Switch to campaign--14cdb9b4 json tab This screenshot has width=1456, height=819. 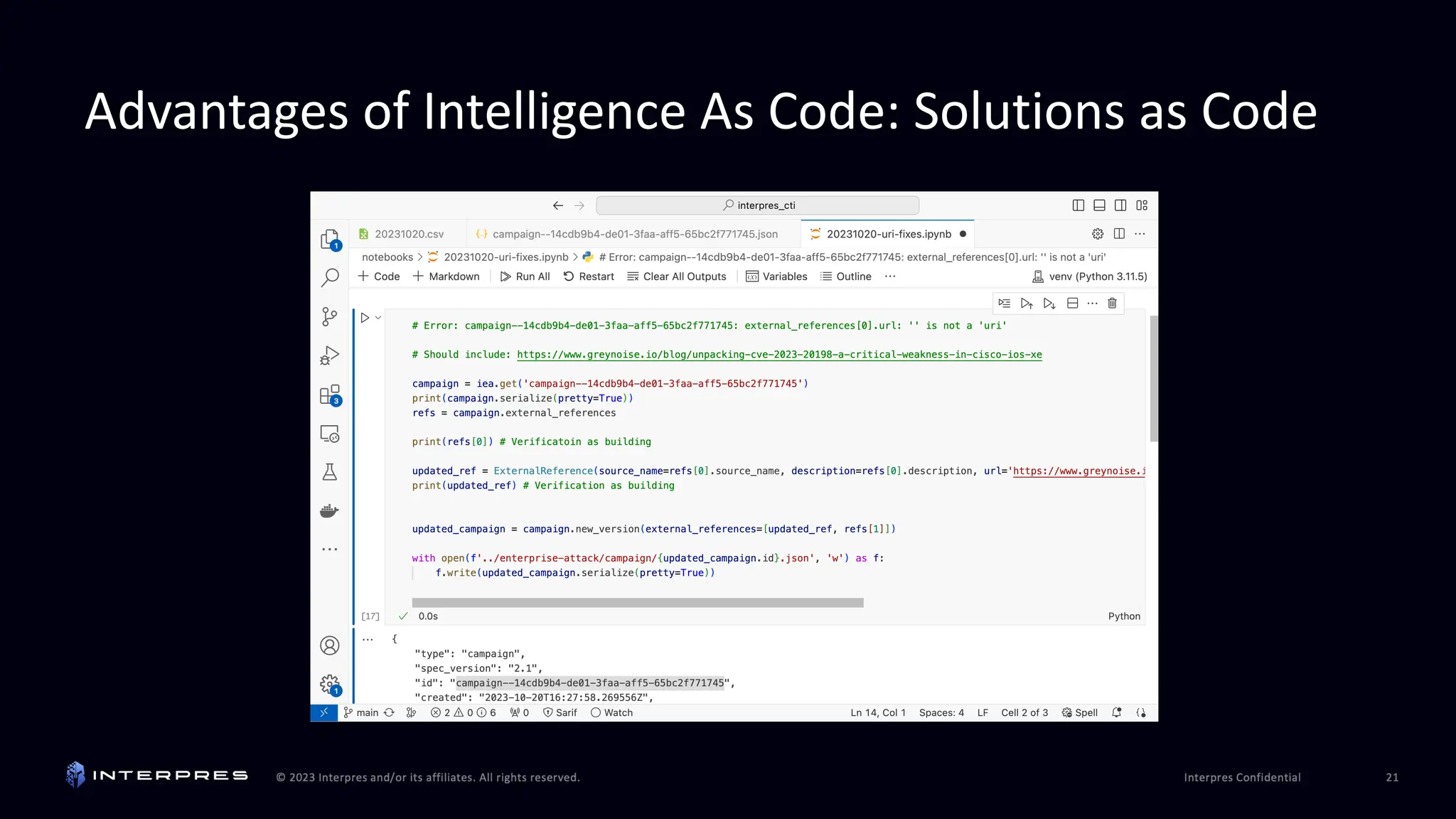[634, 234]
